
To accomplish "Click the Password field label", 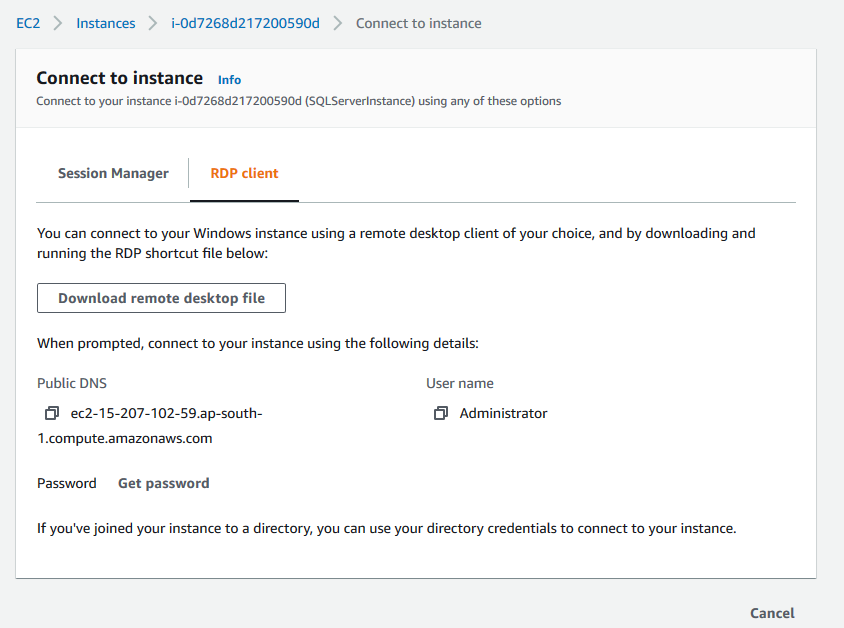I will pyautogui.click(x=67, y=483).
